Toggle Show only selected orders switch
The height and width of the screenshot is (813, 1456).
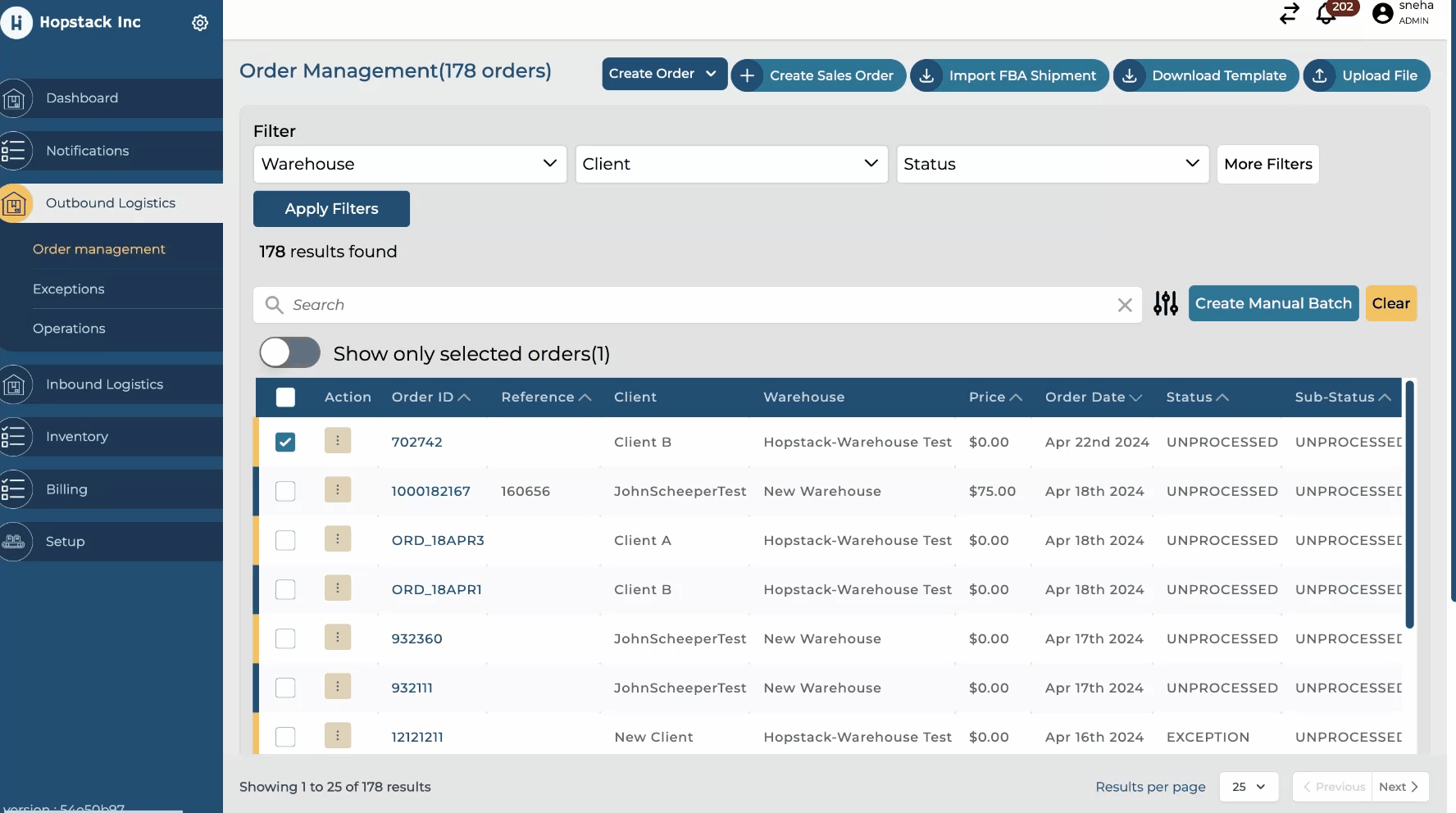289,353
